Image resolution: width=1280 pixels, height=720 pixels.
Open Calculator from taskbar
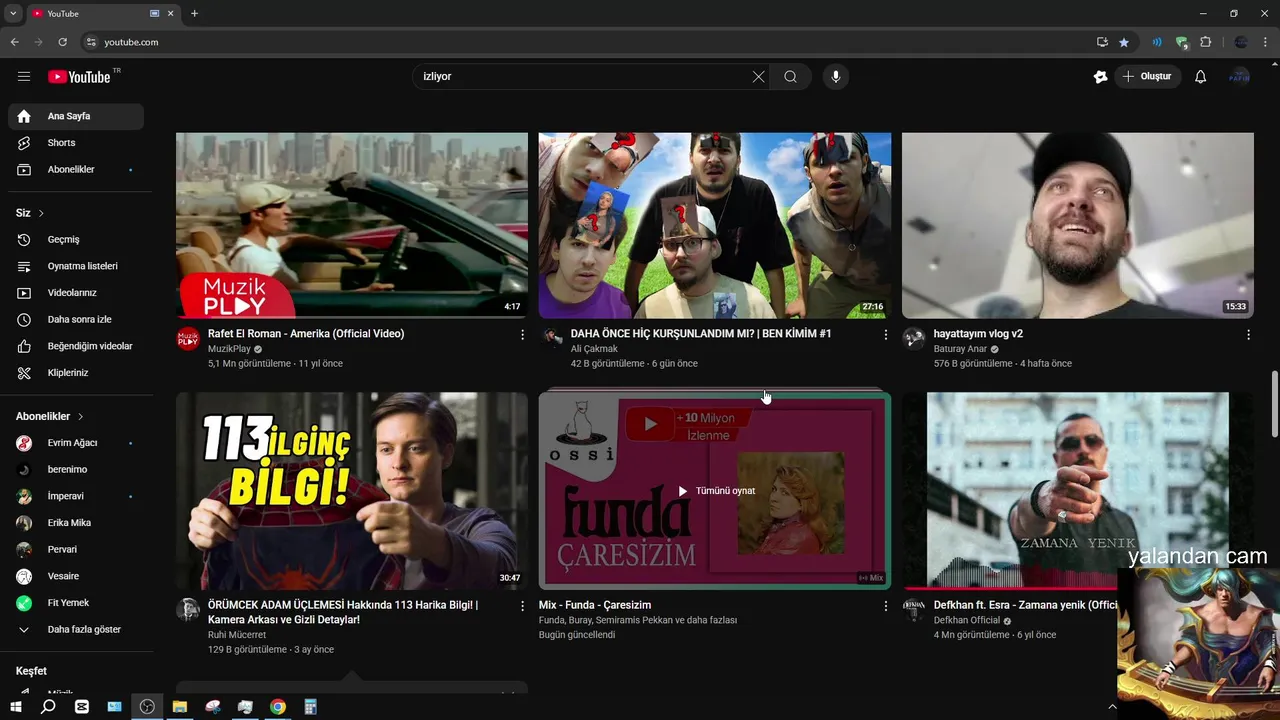[x=311, y=707]
